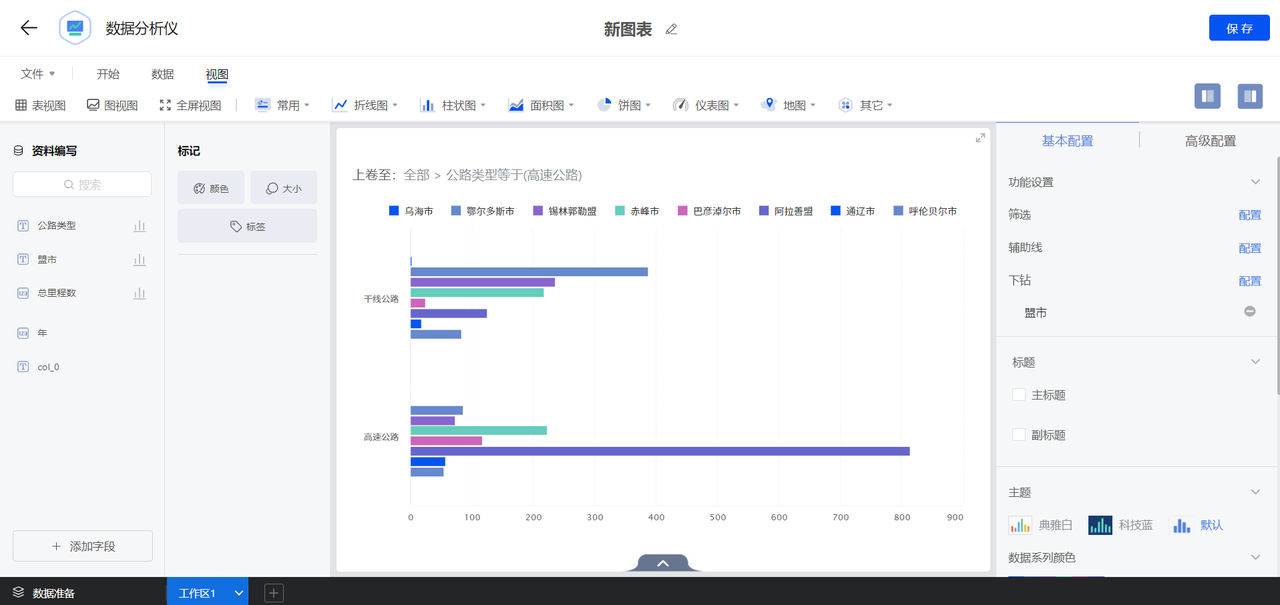Switch to 表视图 table view

pyautogui.click(x=40, y=105)
